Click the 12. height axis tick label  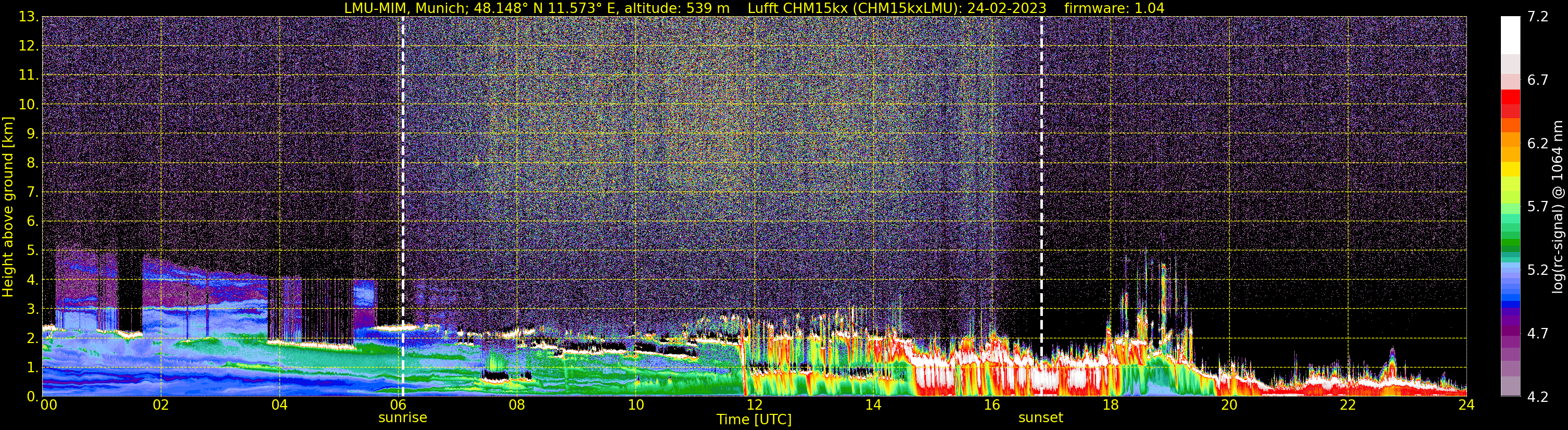(29, 46)
